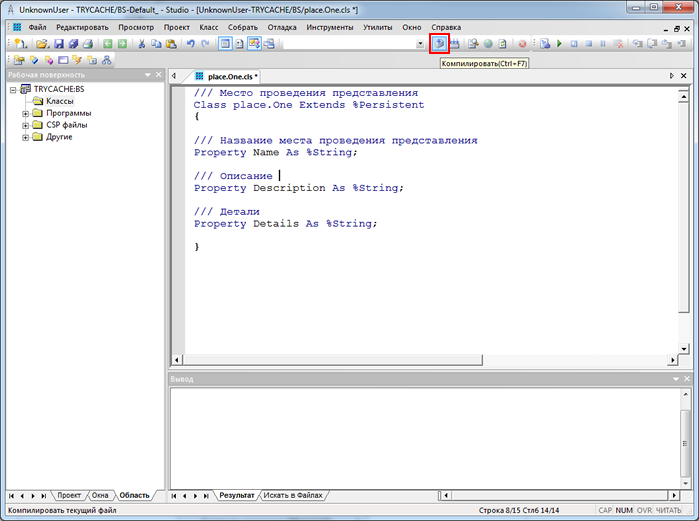
Task: Expand the CSP файлы folder
Action: pyautogui.click(x=25, y=126)
